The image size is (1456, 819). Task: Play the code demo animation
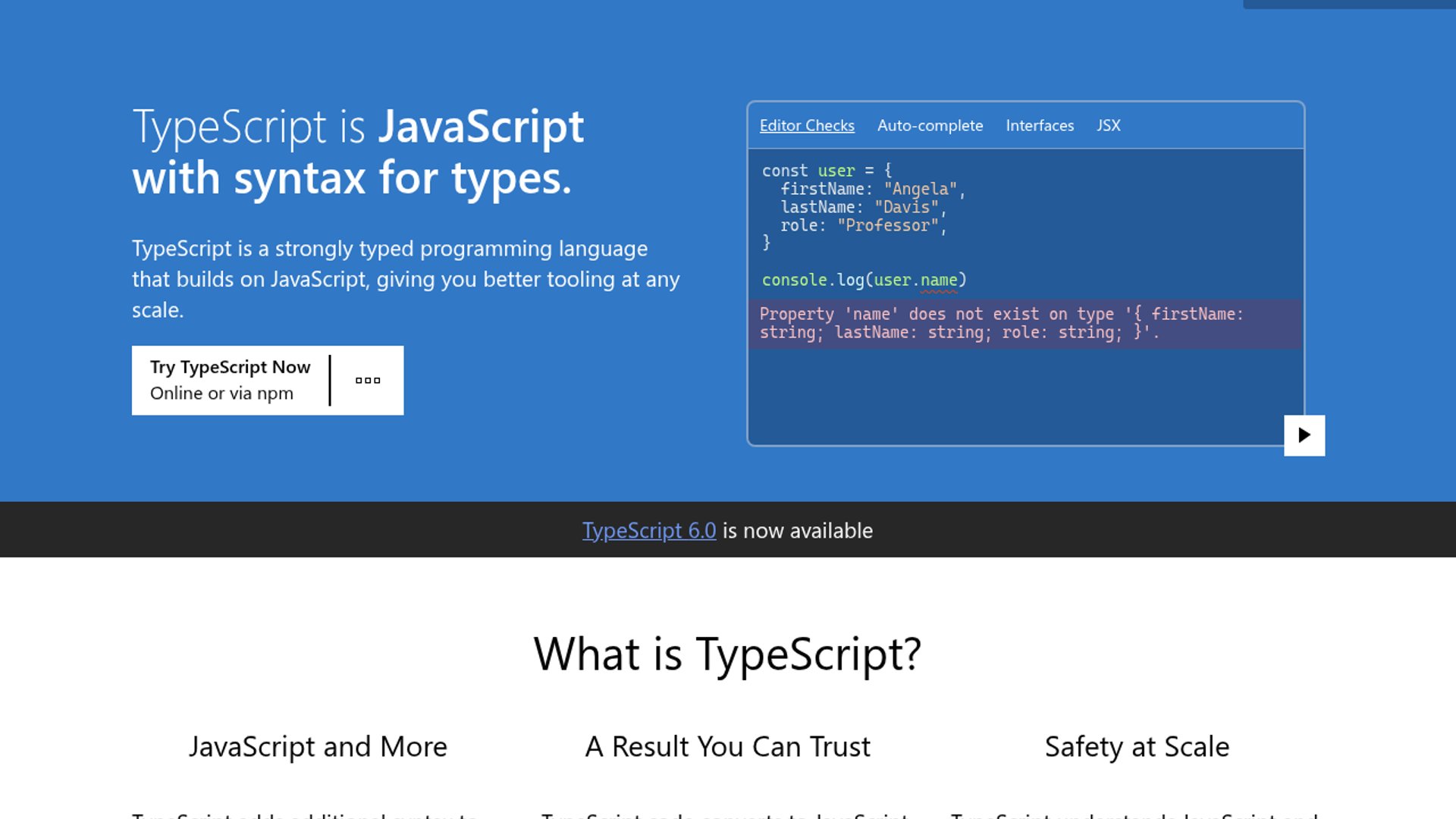[1304, 435]
